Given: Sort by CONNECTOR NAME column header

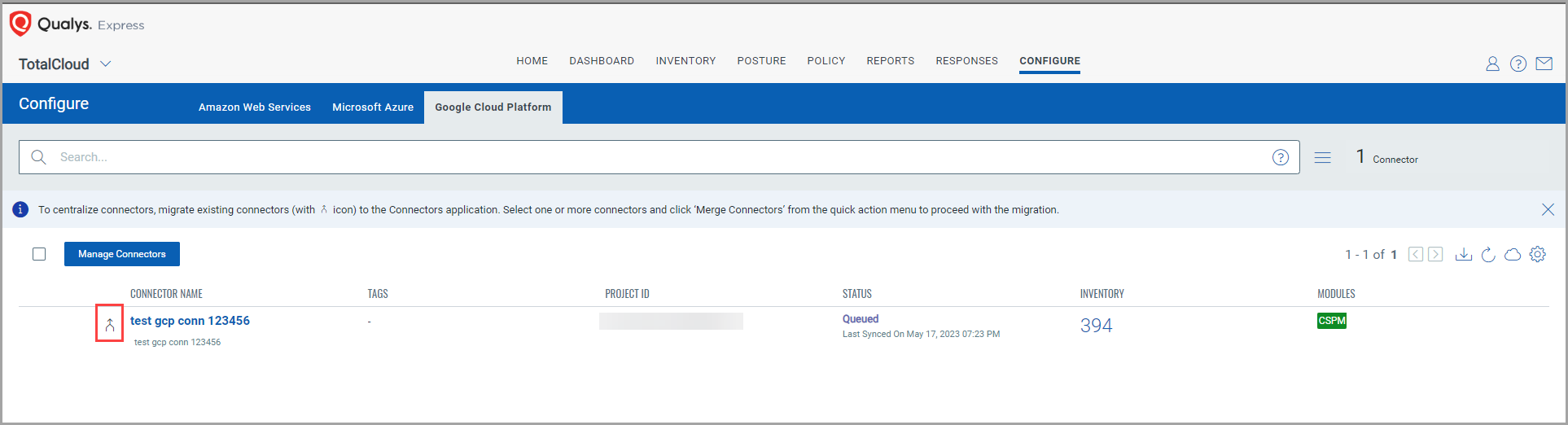Looking at the screenshot, I should (x=166, y=294).
